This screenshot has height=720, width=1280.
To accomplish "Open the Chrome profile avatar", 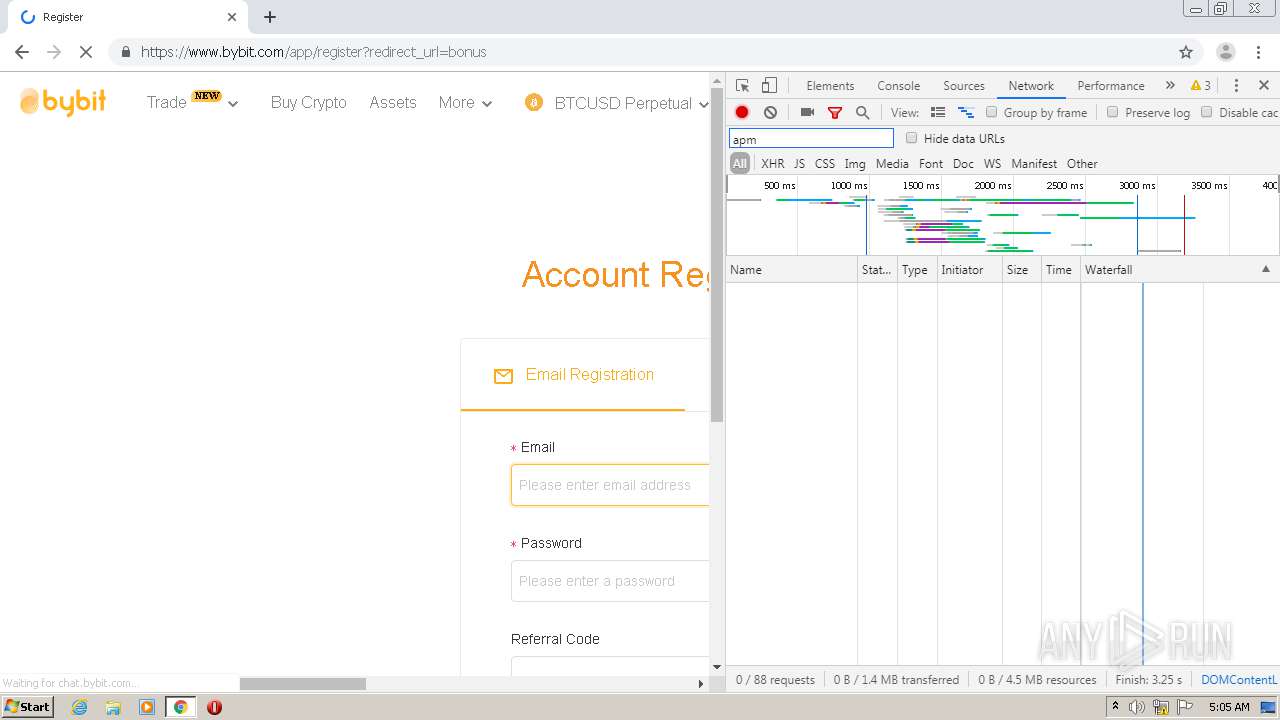I will click(x=1225, y=52).
